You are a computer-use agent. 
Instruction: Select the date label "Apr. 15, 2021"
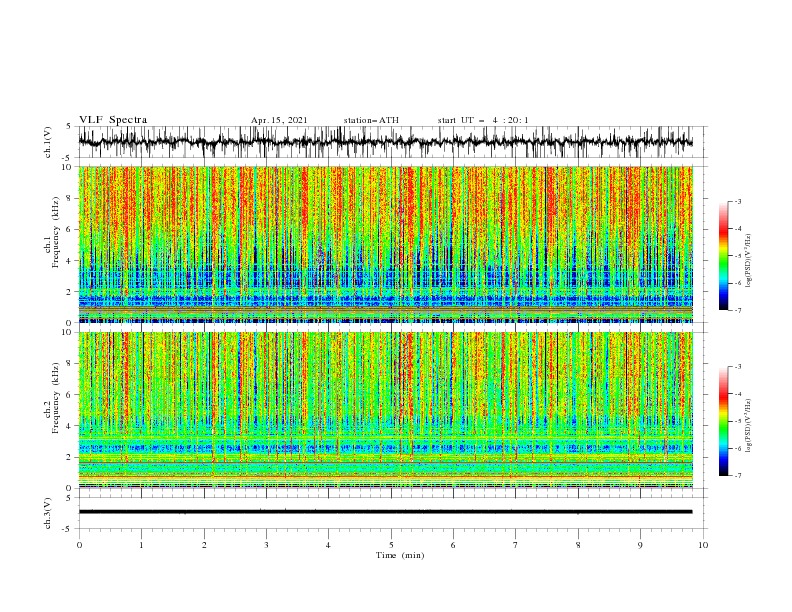[279, 120]
